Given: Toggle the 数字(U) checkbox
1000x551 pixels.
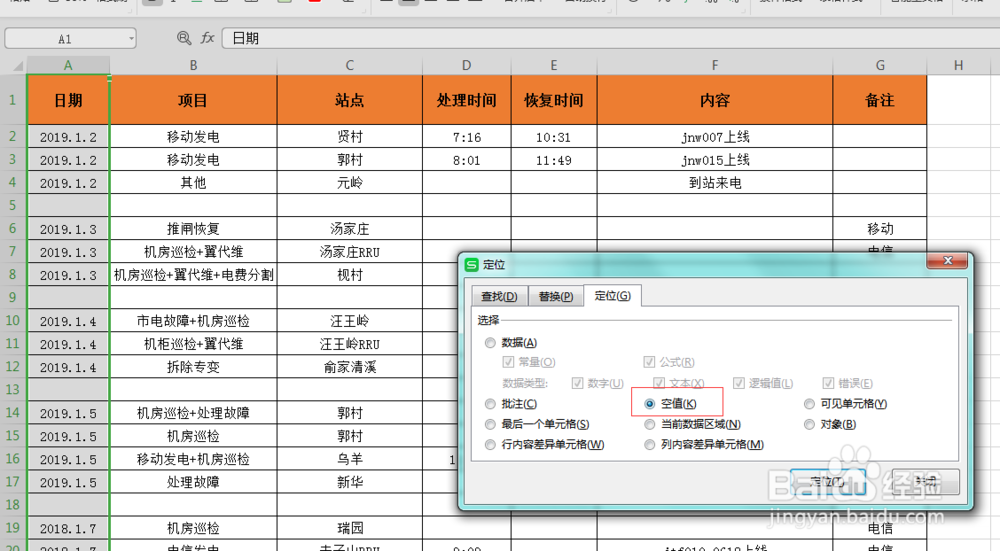Looking at the screenshot, I should pyautogui.click(x=577, y=383).
